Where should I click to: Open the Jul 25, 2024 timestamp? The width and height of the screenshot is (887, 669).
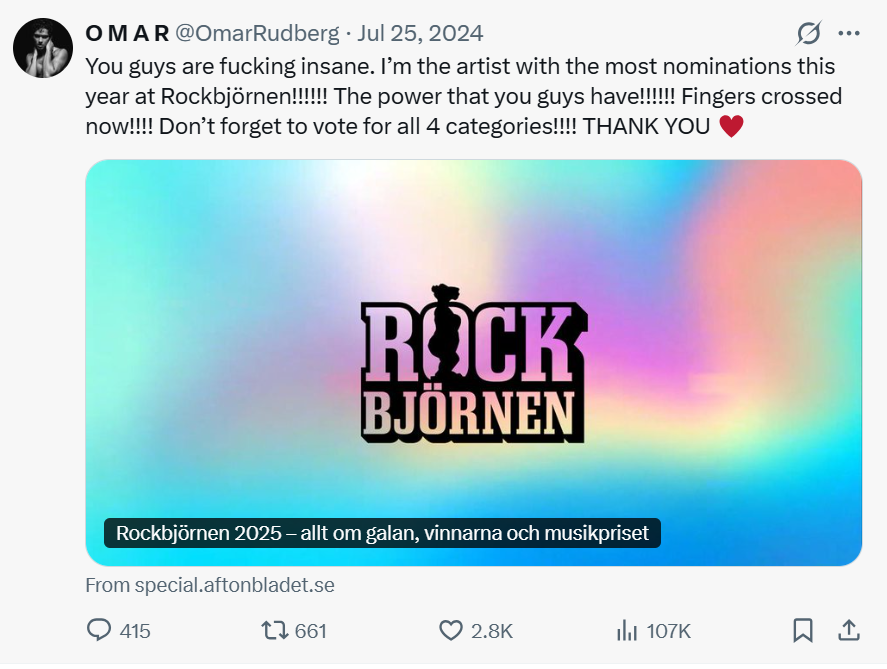pyautogui.click(x=420, y=34)
